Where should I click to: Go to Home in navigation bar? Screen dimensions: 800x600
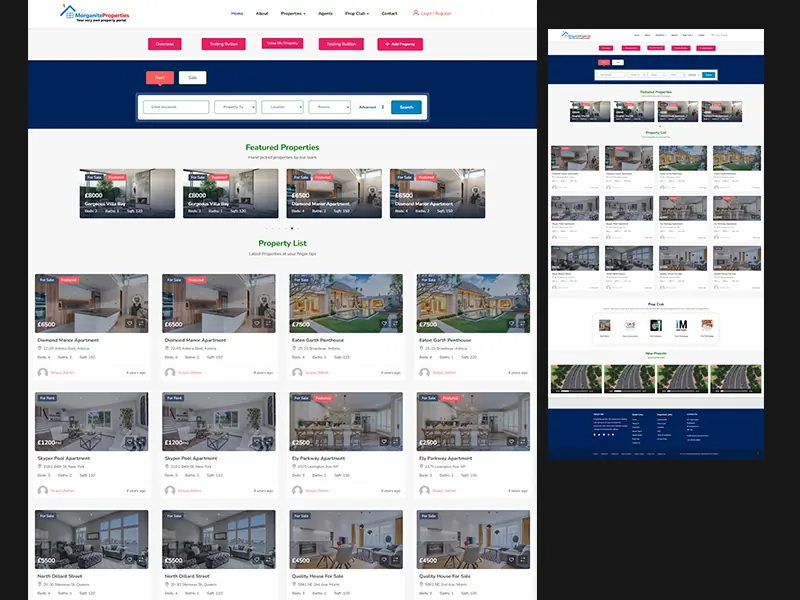tap(237, 13)
